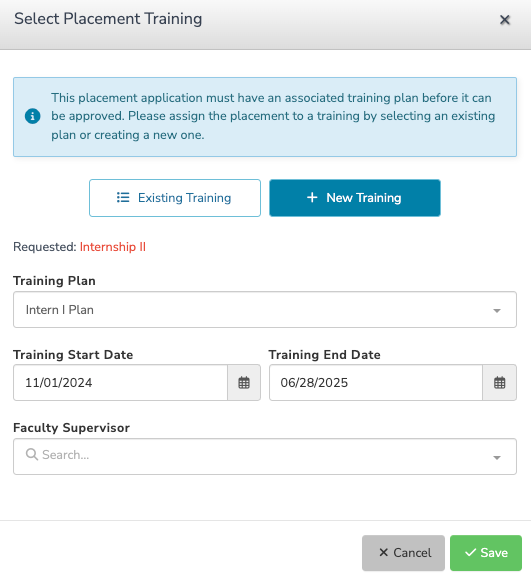Save the selected training plan
The width and height of the screenshot is (531, 581).
coord(486,553)
